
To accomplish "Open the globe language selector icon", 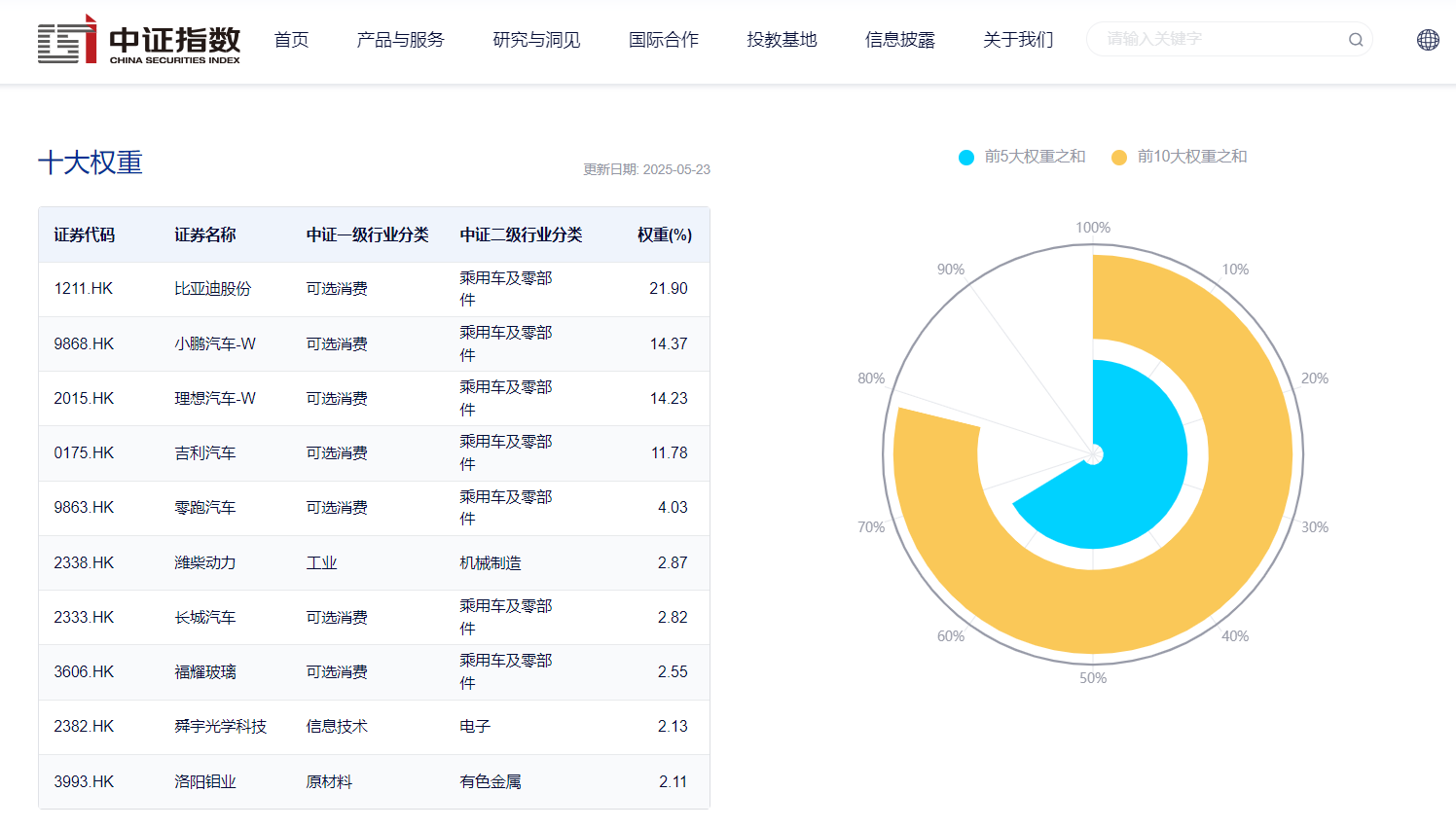I will tap(1427, 40).
